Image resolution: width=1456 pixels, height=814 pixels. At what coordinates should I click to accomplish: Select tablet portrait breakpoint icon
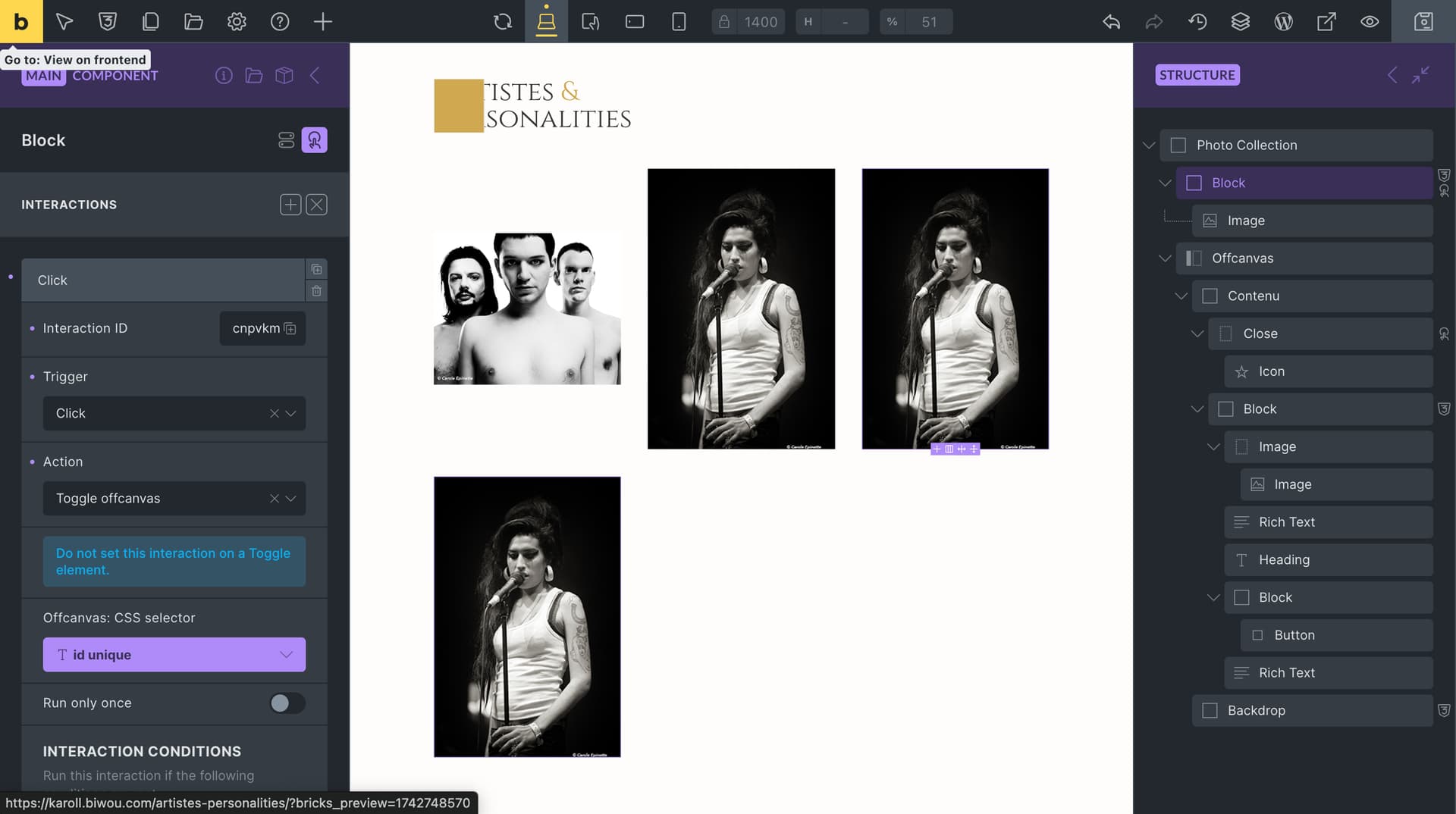[591, 21]
